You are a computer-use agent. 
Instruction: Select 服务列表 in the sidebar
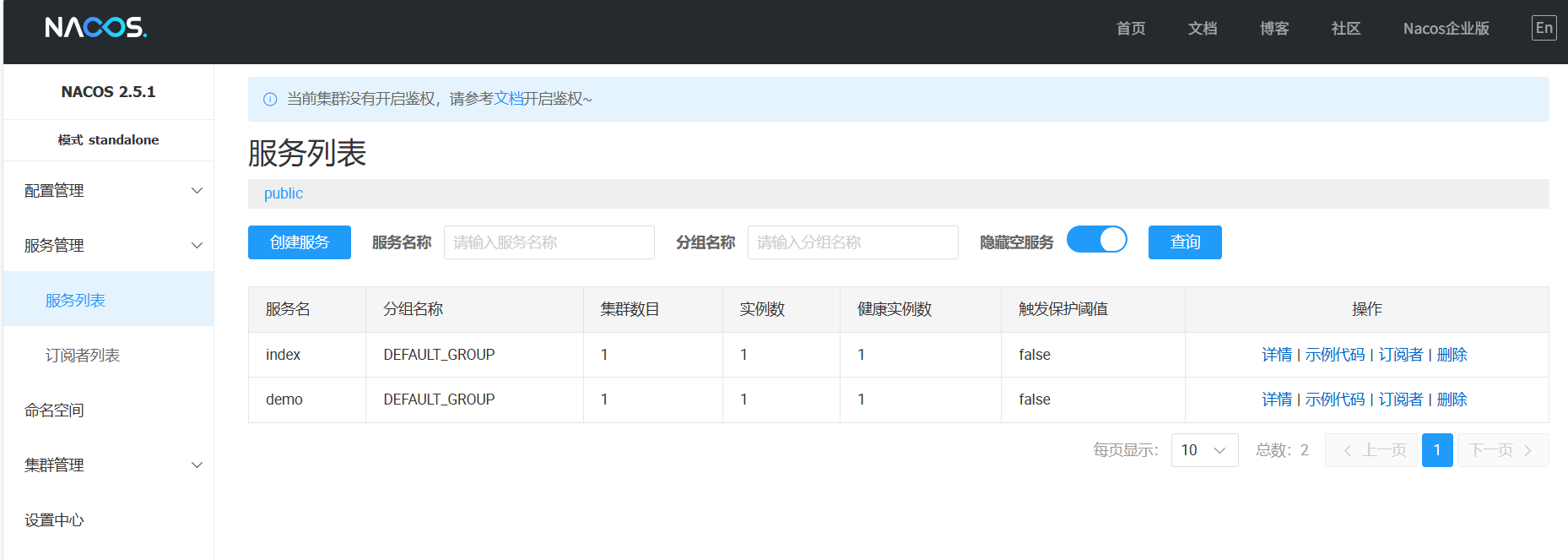(108, 300)
